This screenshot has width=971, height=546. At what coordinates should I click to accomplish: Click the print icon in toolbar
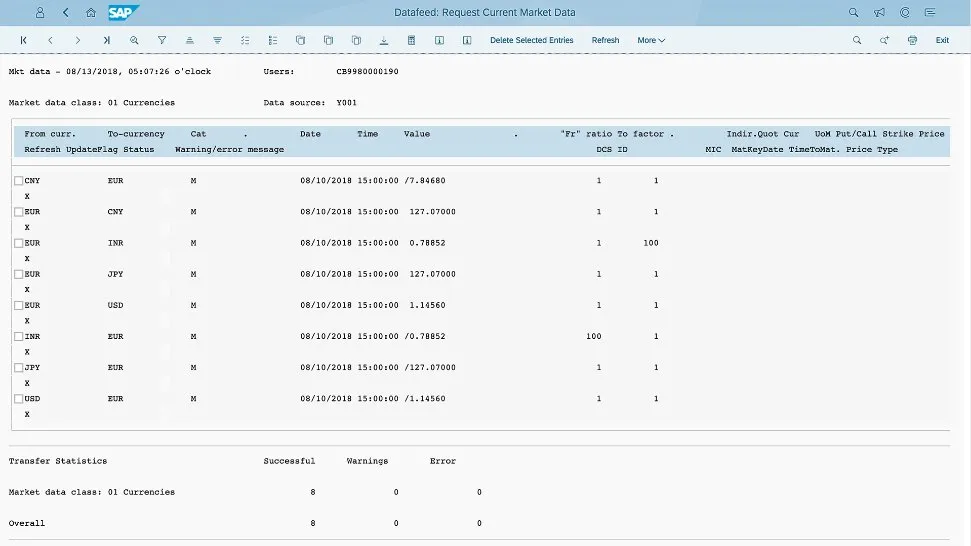[912, 40]
